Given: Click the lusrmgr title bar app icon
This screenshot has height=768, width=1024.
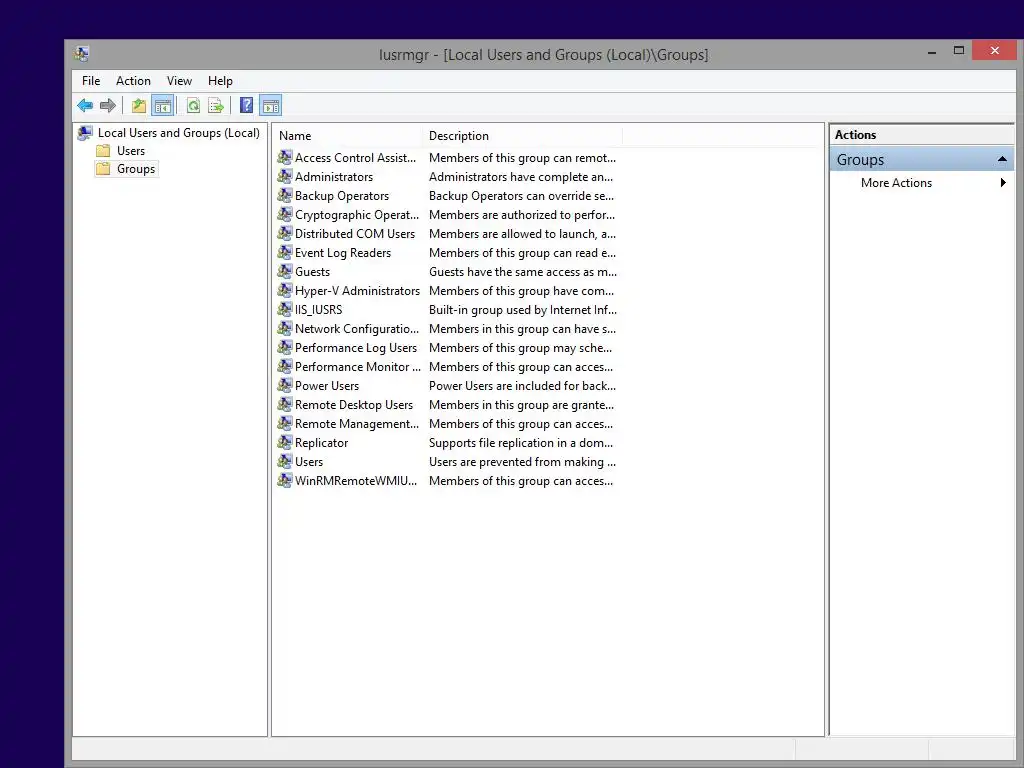Looking at the screenshot, I should 81,54.
